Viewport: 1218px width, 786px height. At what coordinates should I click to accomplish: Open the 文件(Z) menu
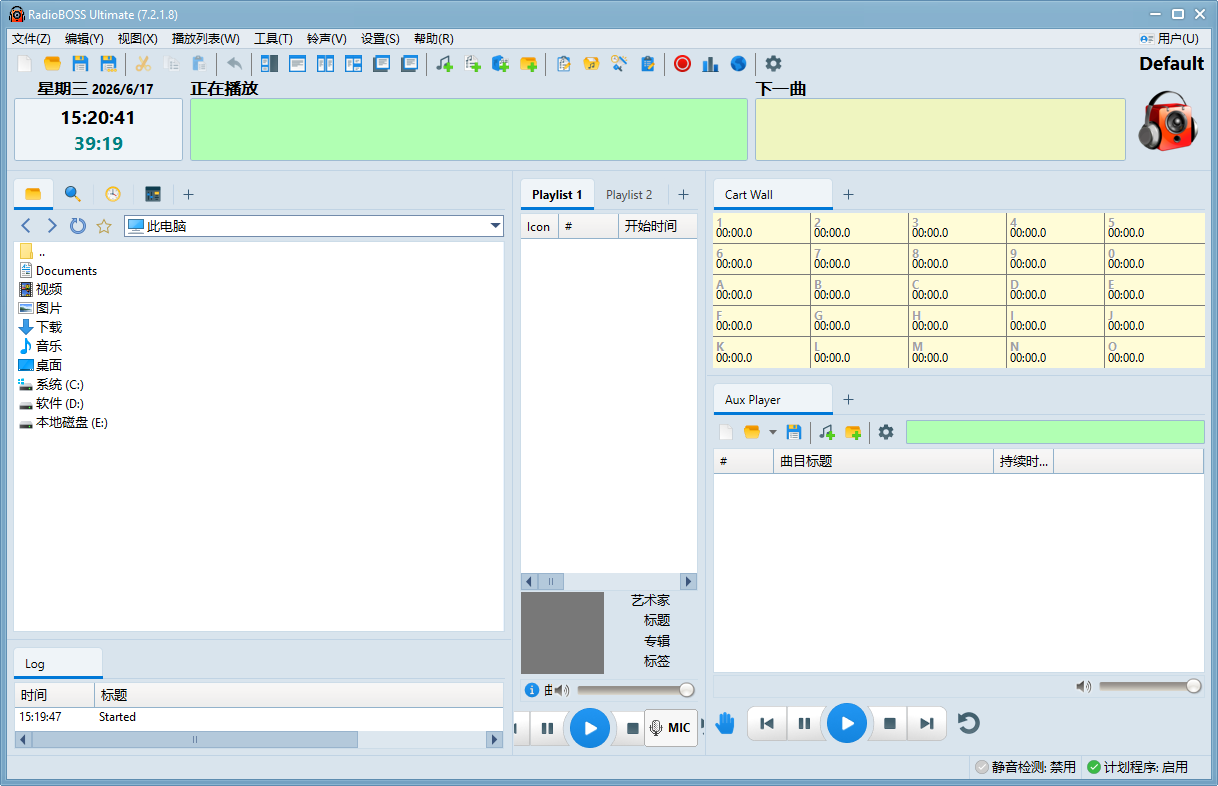pos(31,39)
